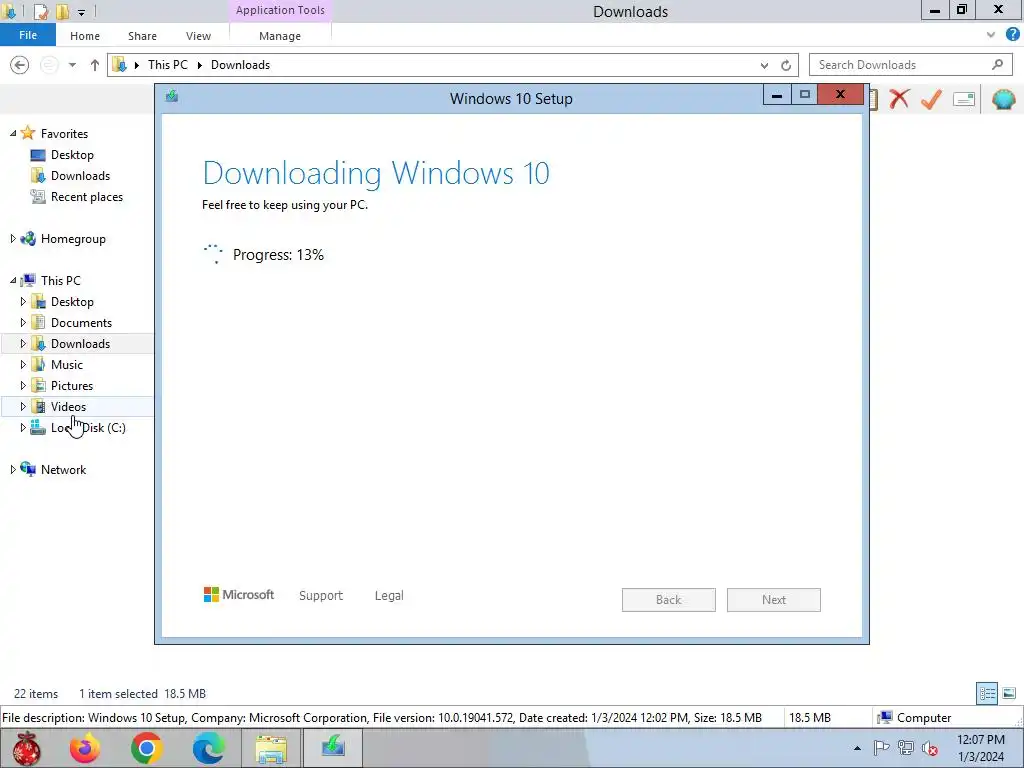Expand the Network tree node
Screen dimensions: 1024x768
[13, 470]
